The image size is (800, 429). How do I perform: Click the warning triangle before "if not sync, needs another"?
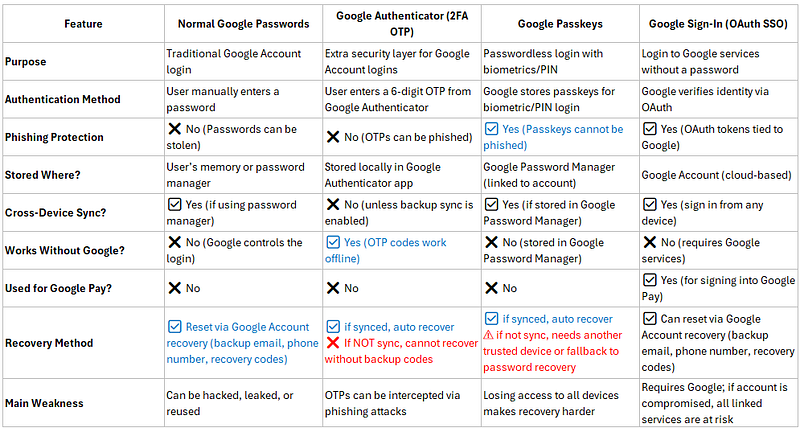tap(488, 335)
